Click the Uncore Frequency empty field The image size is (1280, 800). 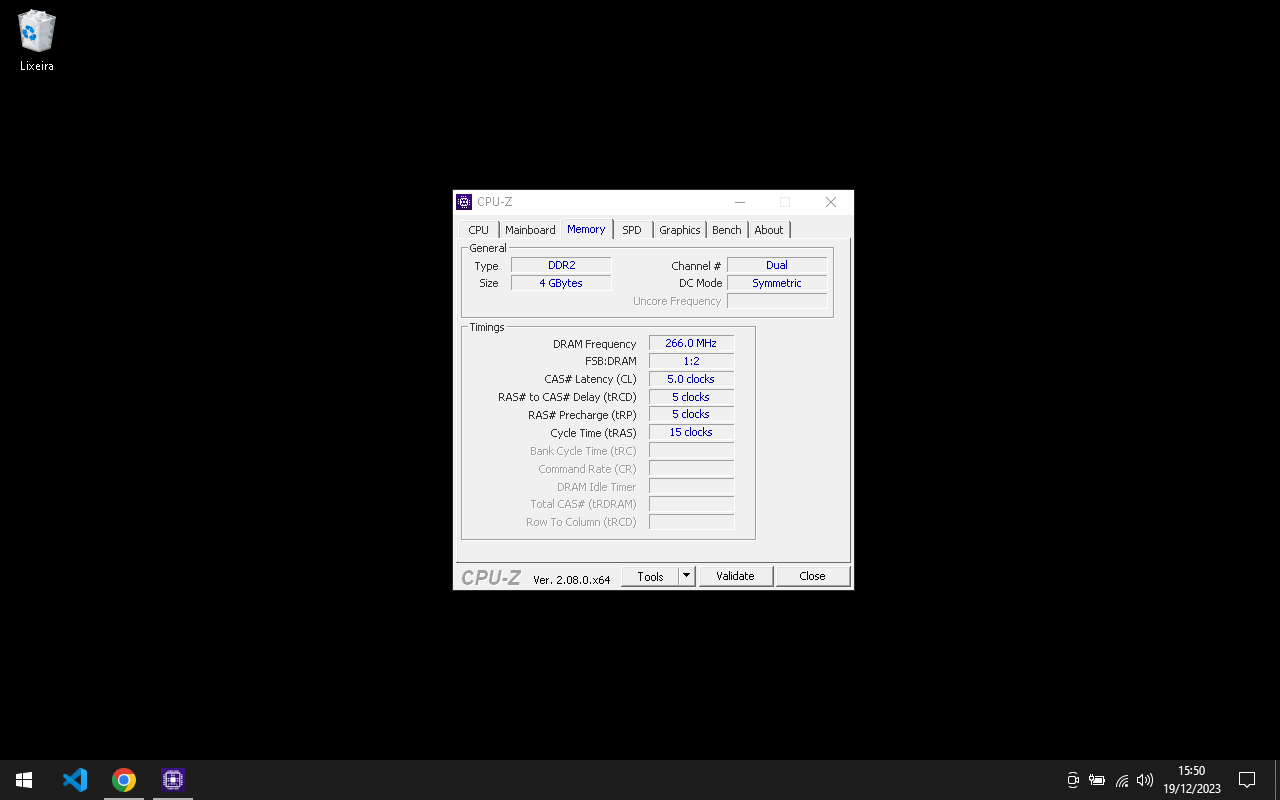tap(777, 301)
